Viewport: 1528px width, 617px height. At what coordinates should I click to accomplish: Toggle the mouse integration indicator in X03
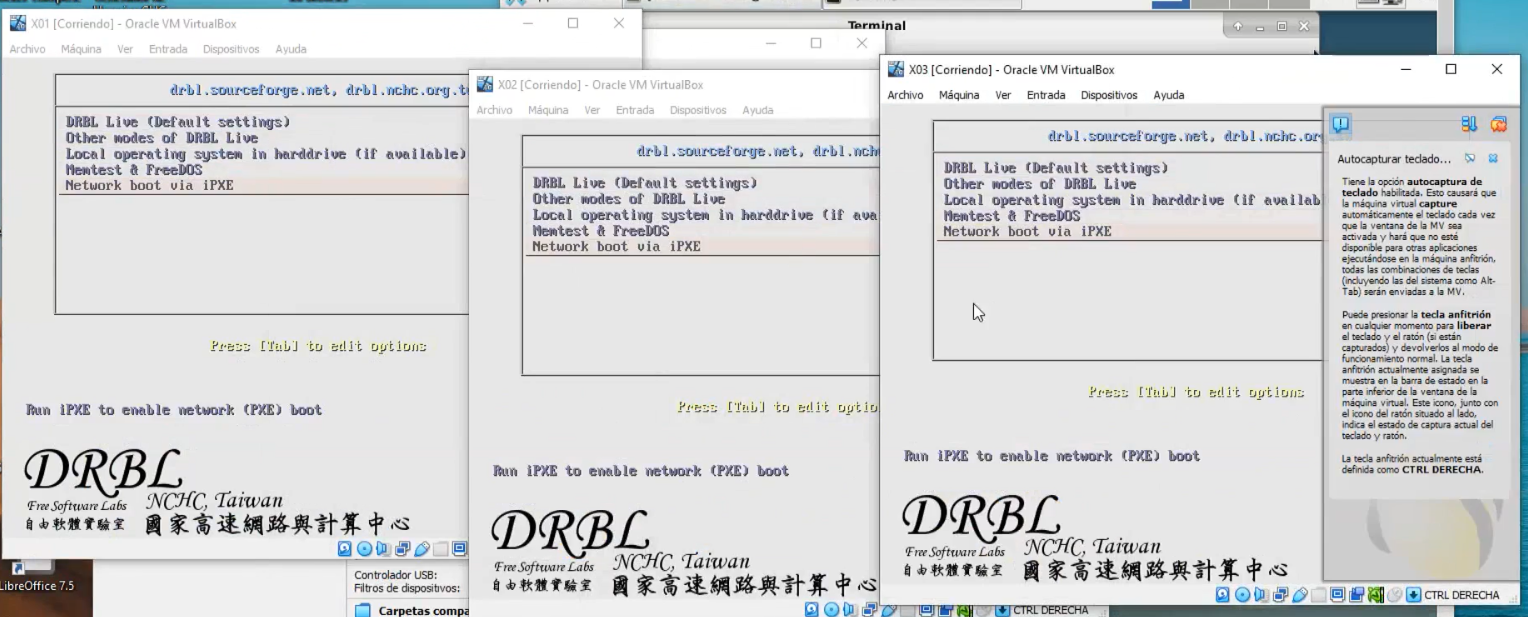[x=1395, y=595]
